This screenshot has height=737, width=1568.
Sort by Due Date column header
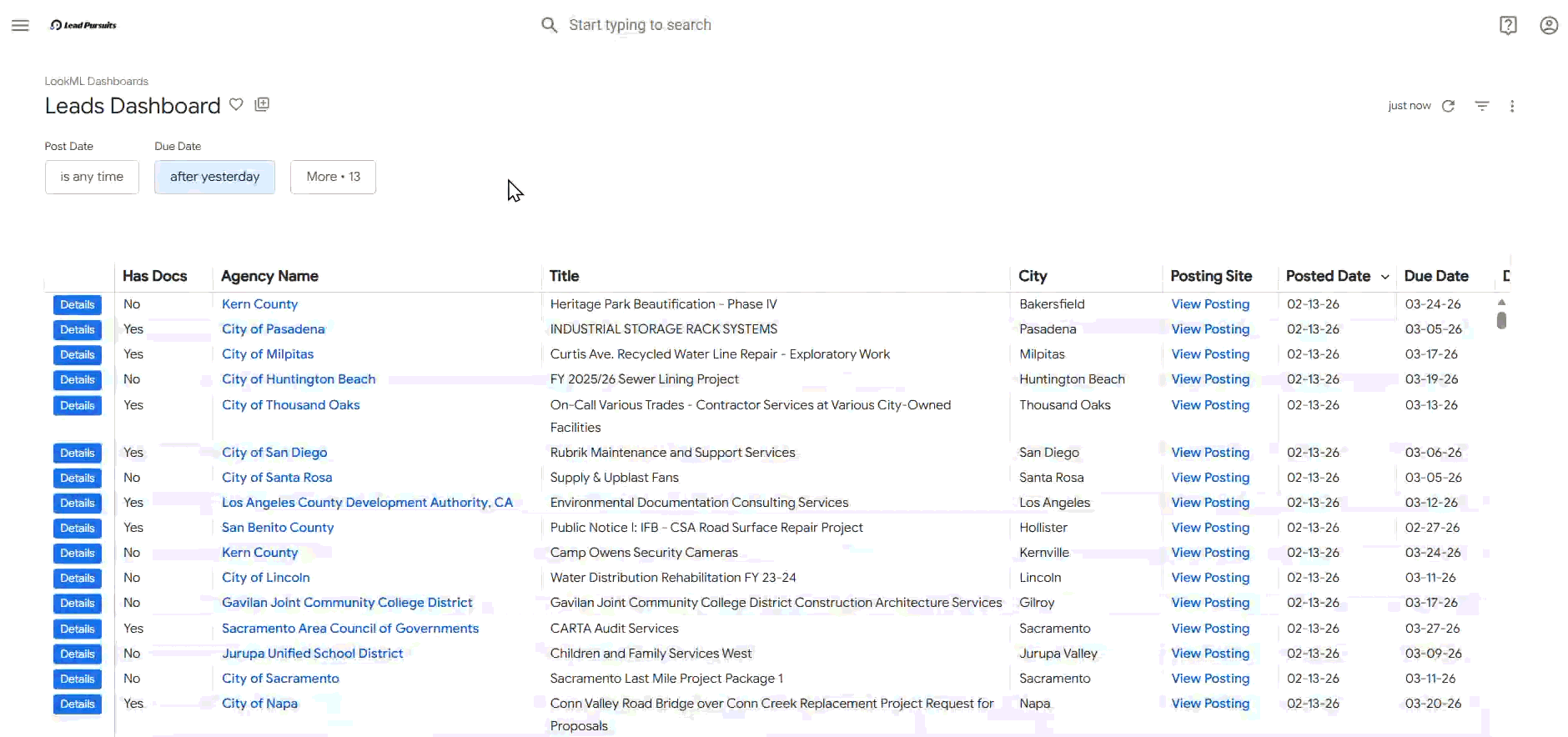click(1436, 276)
